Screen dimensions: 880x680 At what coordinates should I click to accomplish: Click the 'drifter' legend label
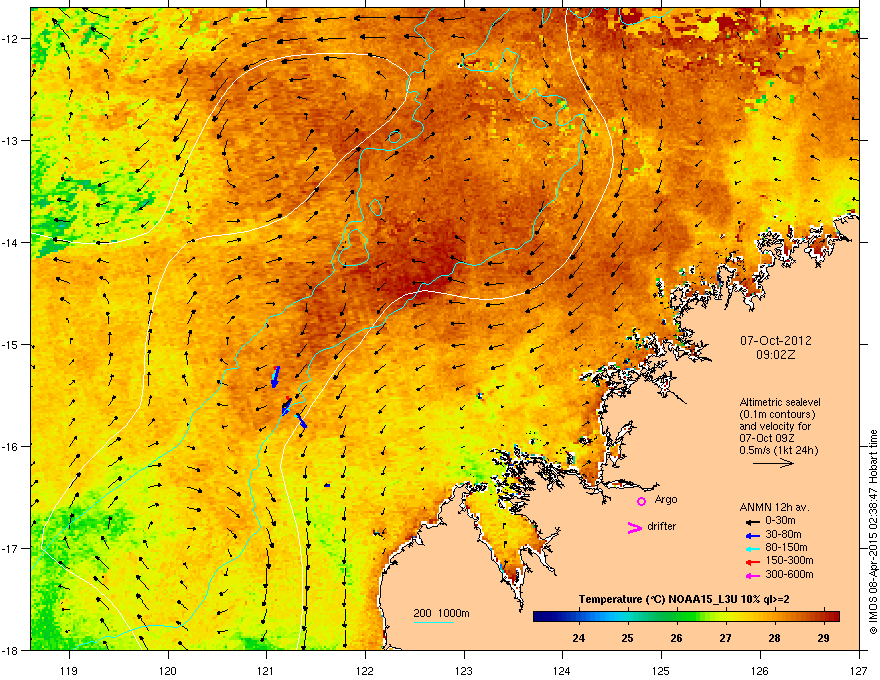tap(662, 526)
